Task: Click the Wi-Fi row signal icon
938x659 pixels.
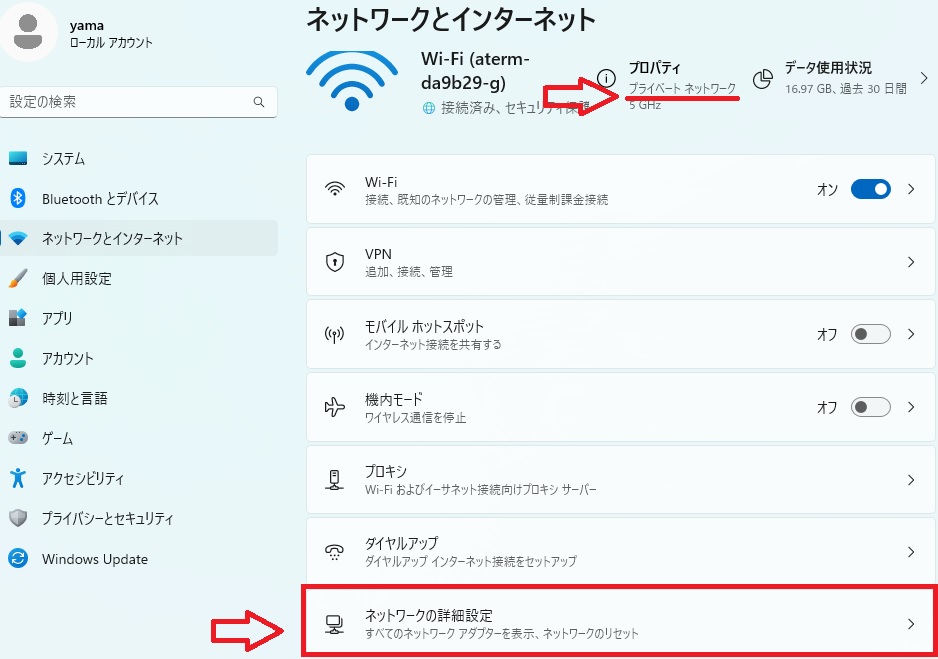Action: pos(334,189)
